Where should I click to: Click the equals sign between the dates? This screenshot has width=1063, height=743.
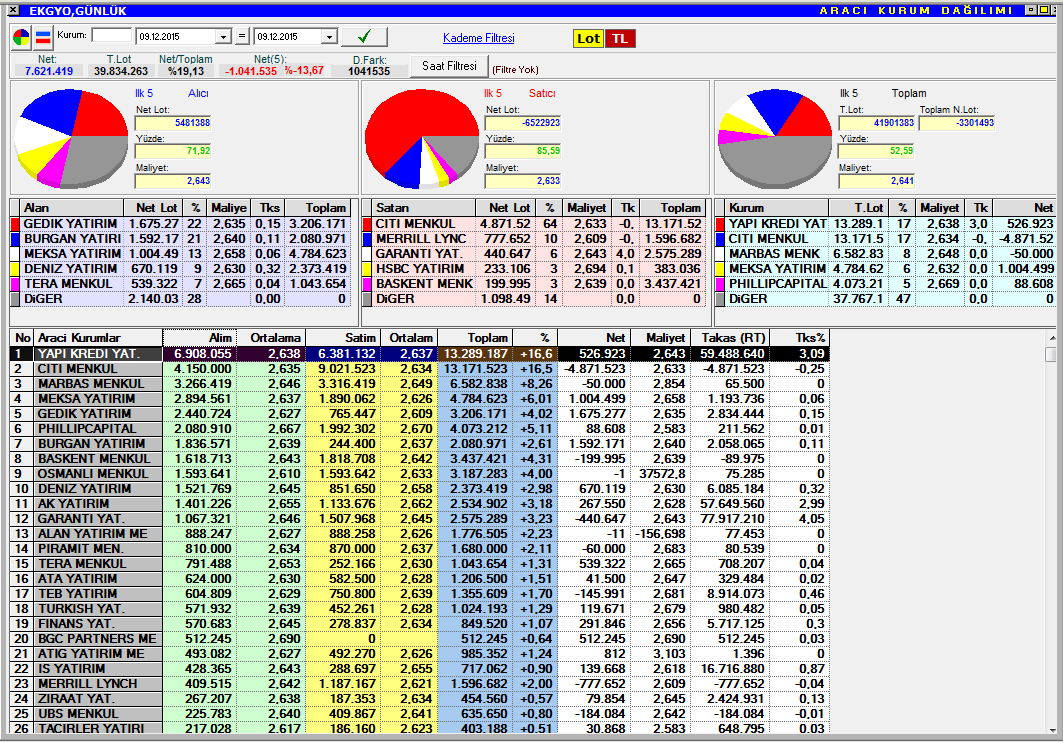point(242,37)
